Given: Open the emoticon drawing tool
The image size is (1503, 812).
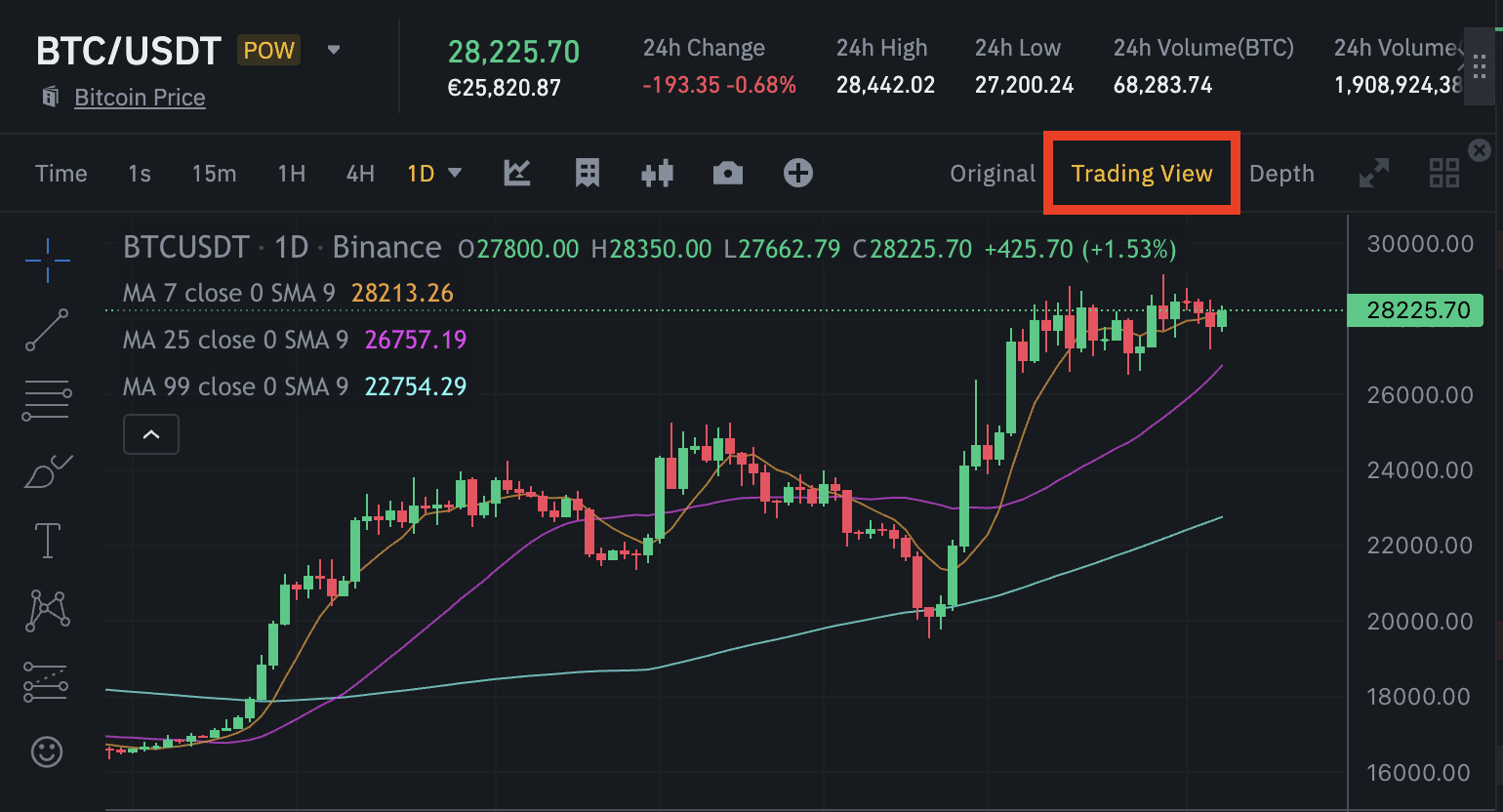Looking at the screenshot, I should coord(47,751).
